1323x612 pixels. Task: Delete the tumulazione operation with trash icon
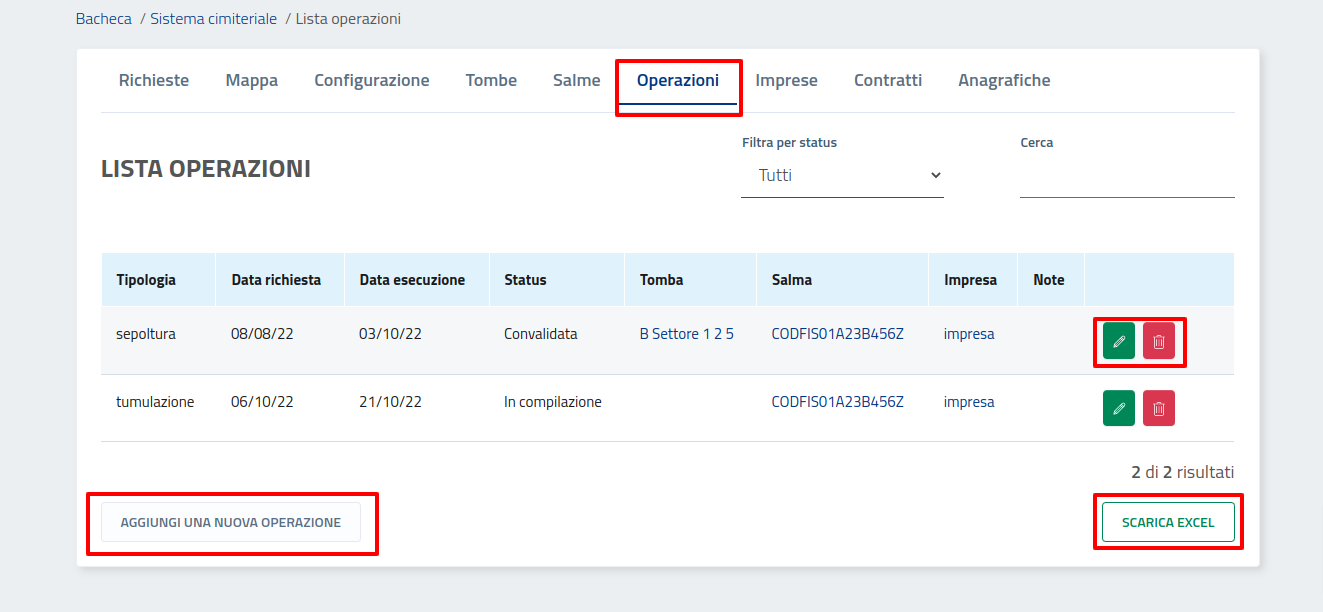(x=1158, y=408)
